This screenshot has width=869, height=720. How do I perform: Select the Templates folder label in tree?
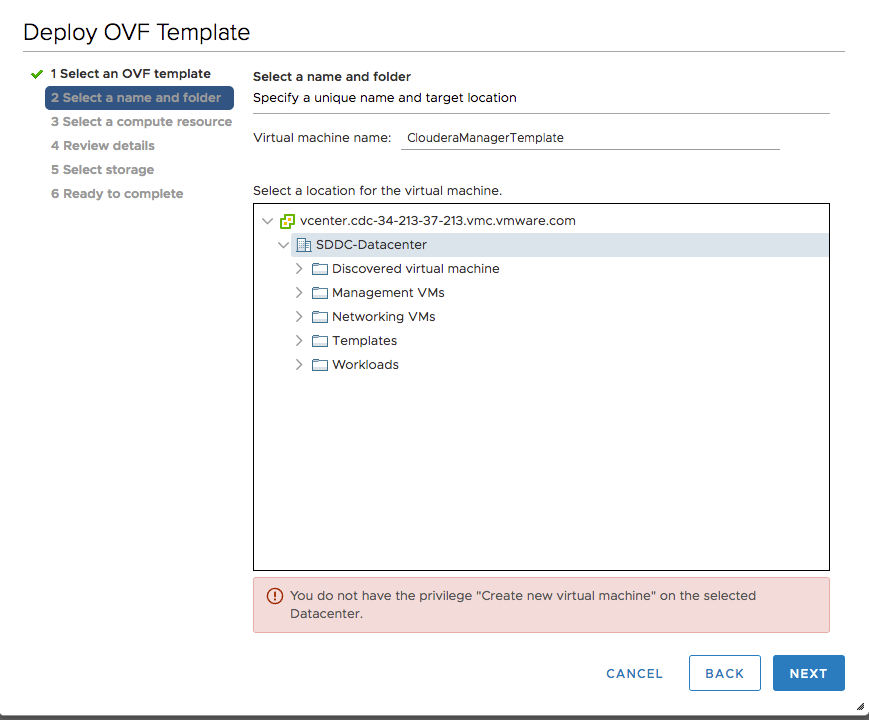364,341
